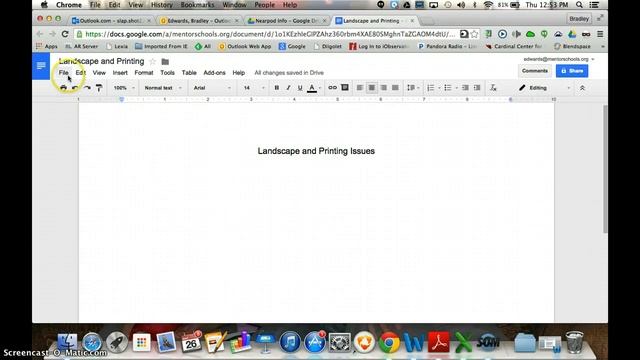
Task: Open the Arial font dropdown
Action: (212, 88)
